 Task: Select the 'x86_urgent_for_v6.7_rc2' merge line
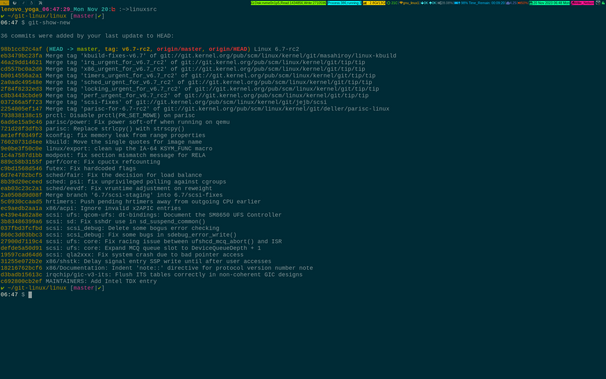coord(183,69)
